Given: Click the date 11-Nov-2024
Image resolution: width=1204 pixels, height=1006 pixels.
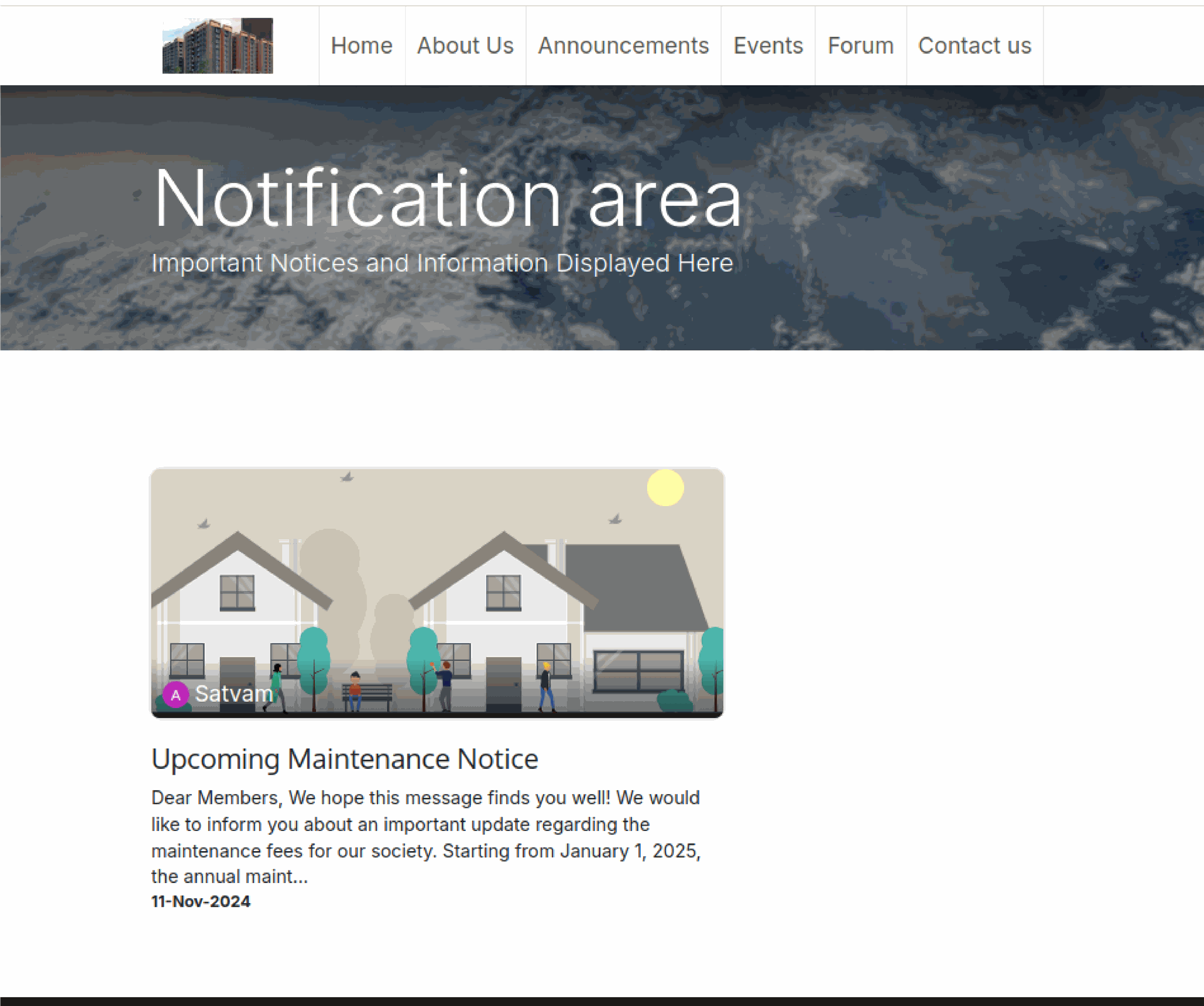Looking at the screenshot, I should pyautogui.click(x=201, y=901).
